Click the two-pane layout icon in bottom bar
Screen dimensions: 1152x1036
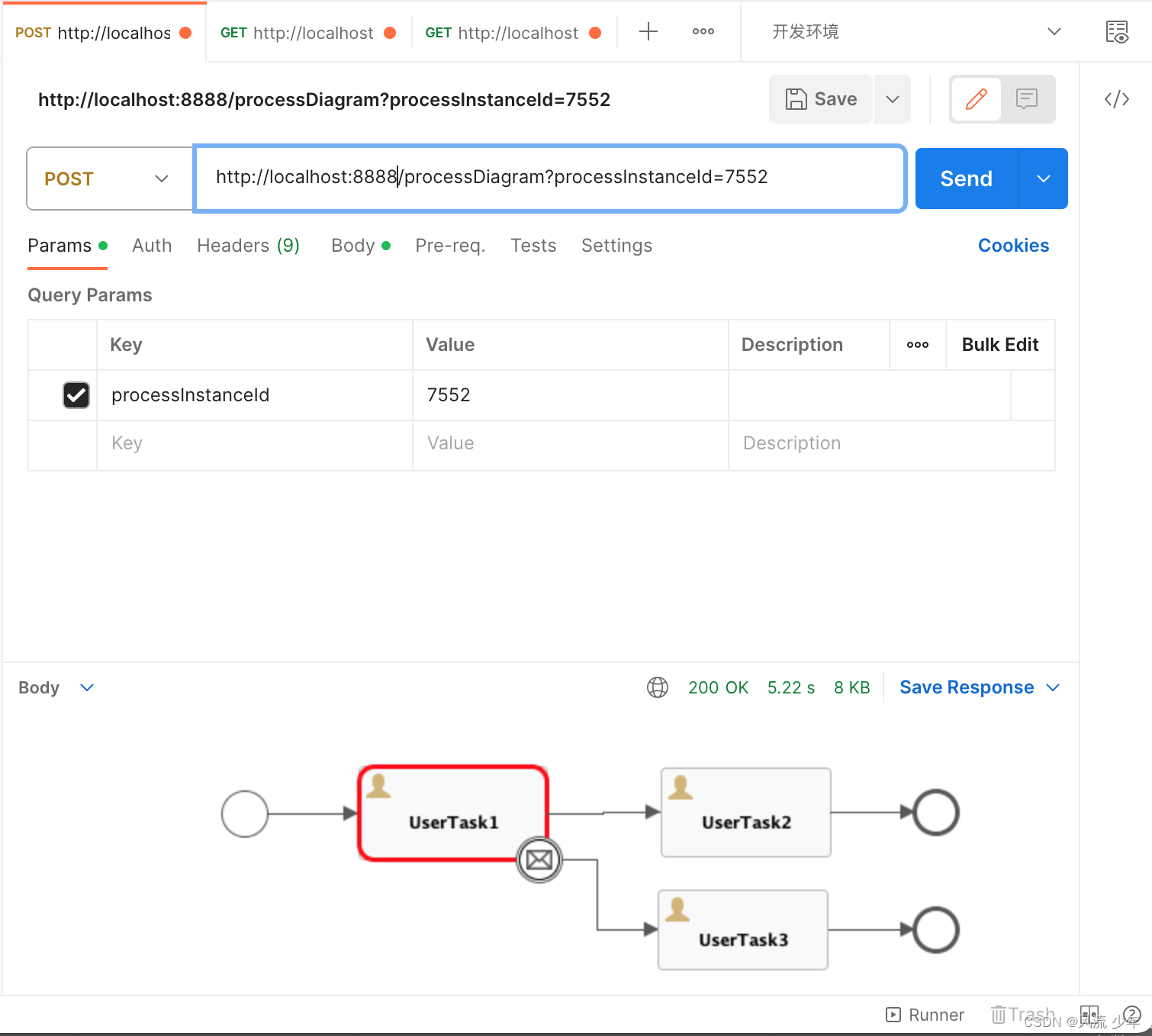tap(1089, 1015)
